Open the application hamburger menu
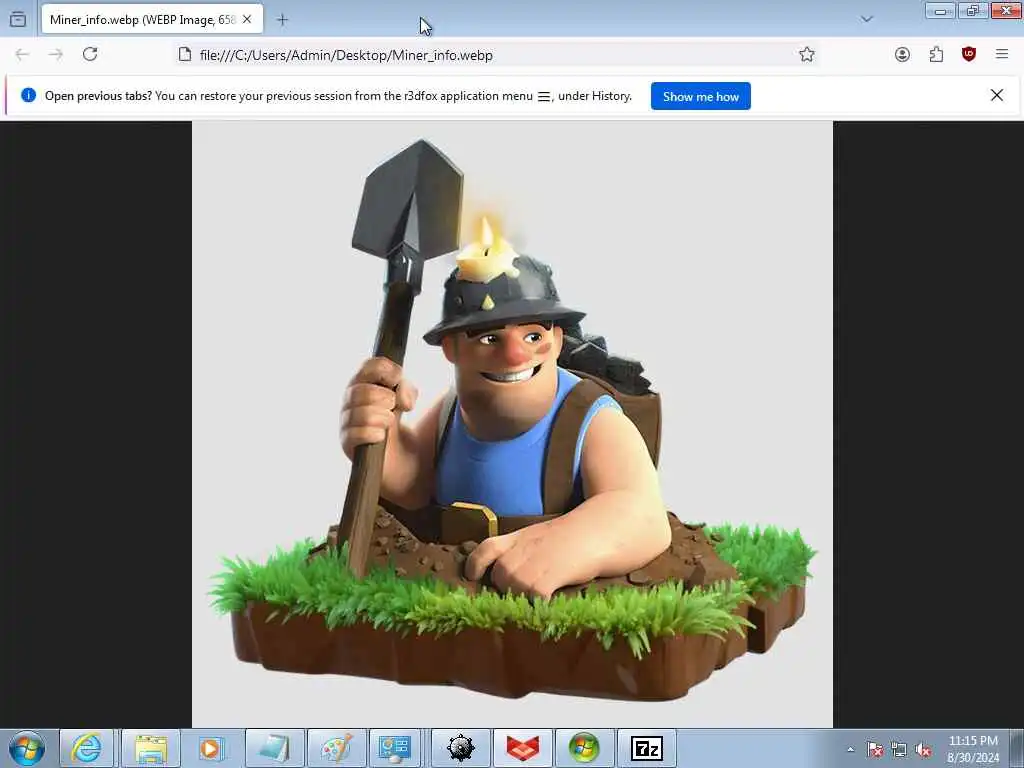Screen dimensions: 1024x768 [1002, 54]
